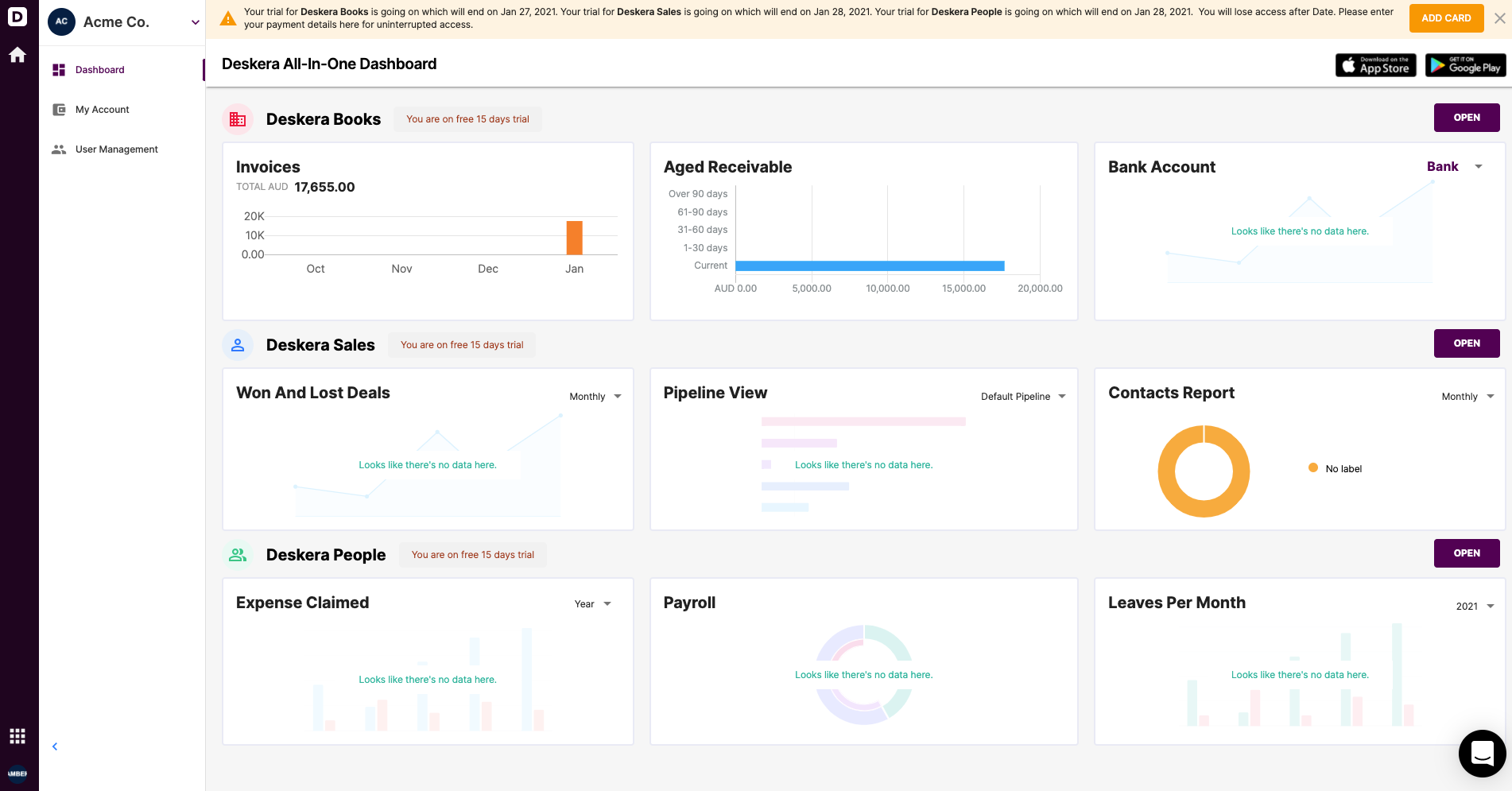Click the Deskera Sales person icon

click(x=238, y=345)
